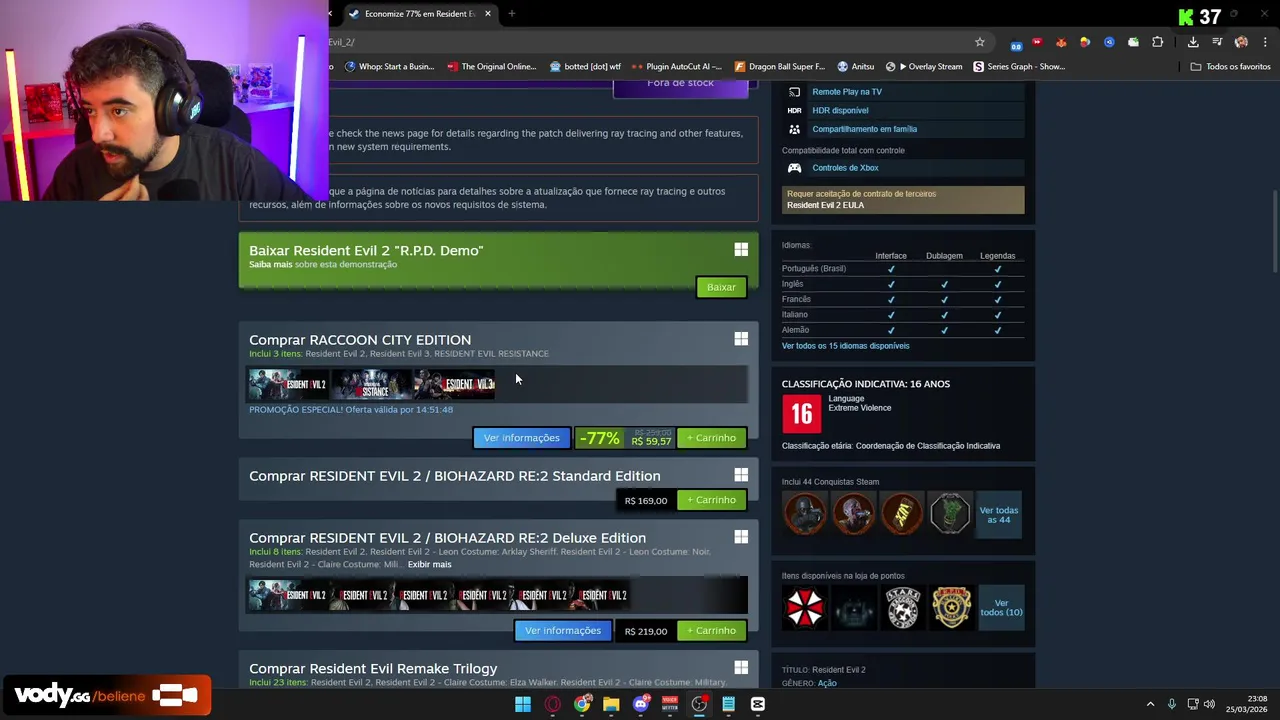Add Deluxe Edition to cart
1280x720 pixels.
coord(711,631)
